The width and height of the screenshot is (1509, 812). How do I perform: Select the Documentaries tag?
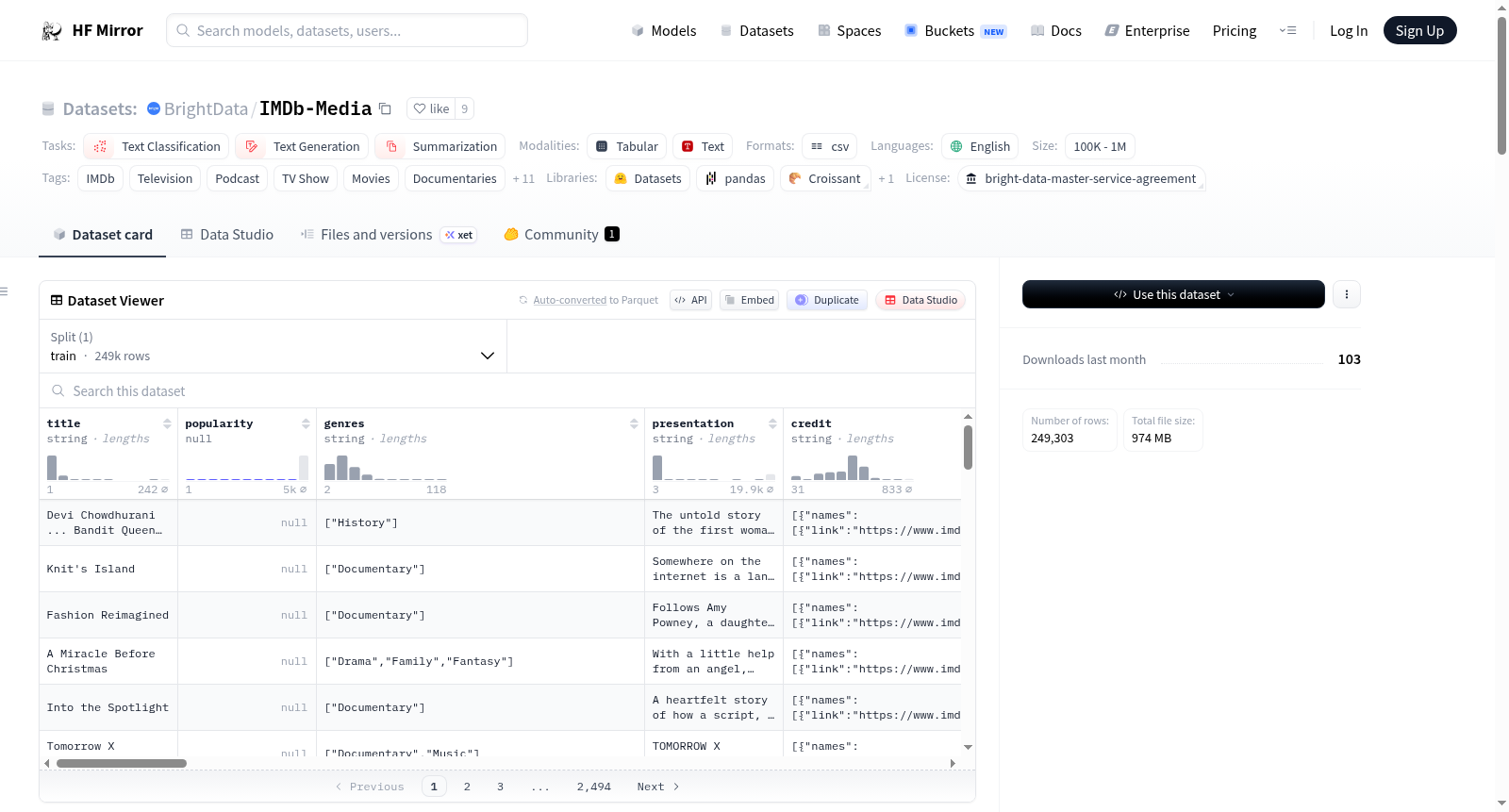click(455, 178)
